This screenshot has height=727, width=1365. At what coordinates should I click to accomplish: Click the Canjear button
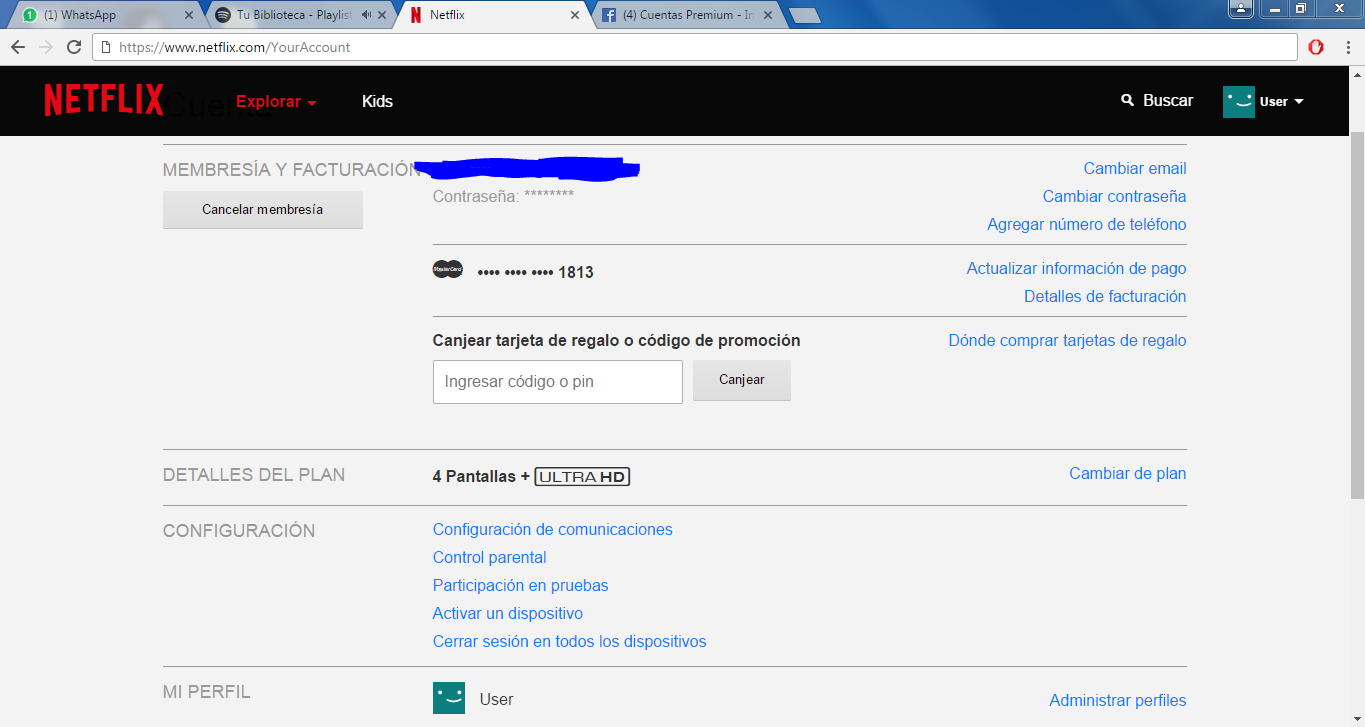[742, 380]
